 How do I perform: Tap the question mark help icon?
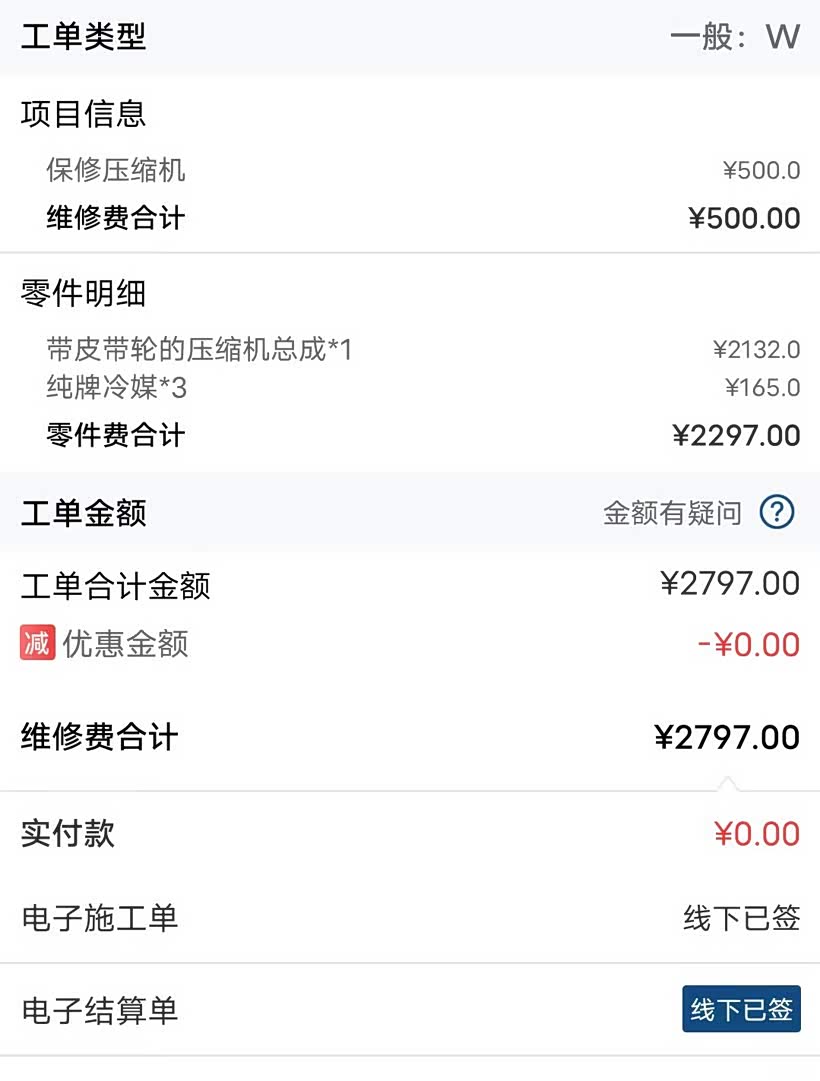tap(777, 513)
